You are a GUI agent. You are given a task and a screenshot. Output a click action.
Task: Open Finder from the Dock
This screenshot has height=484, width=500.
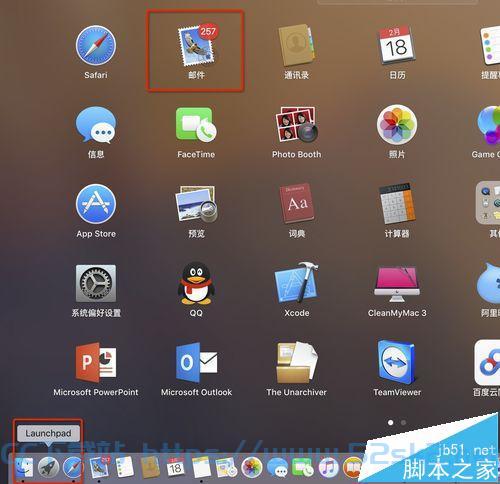(24, 467)
